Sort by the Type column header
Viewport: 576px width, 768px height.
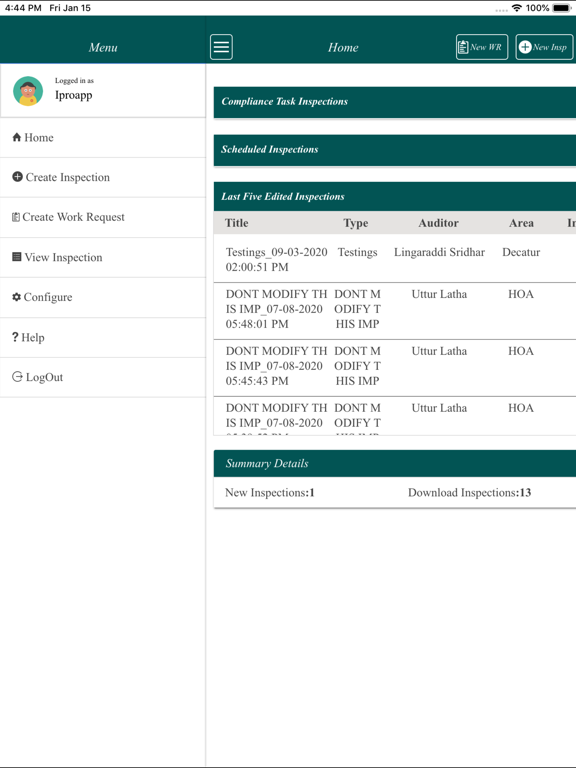tap(356, 223)
